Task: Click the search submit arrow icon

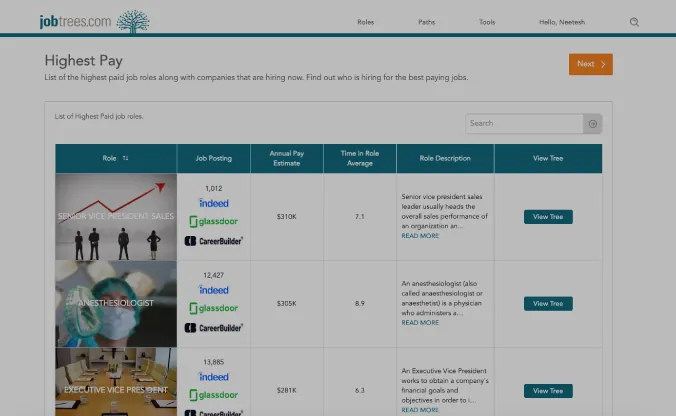Action: (x=593, y=124)
